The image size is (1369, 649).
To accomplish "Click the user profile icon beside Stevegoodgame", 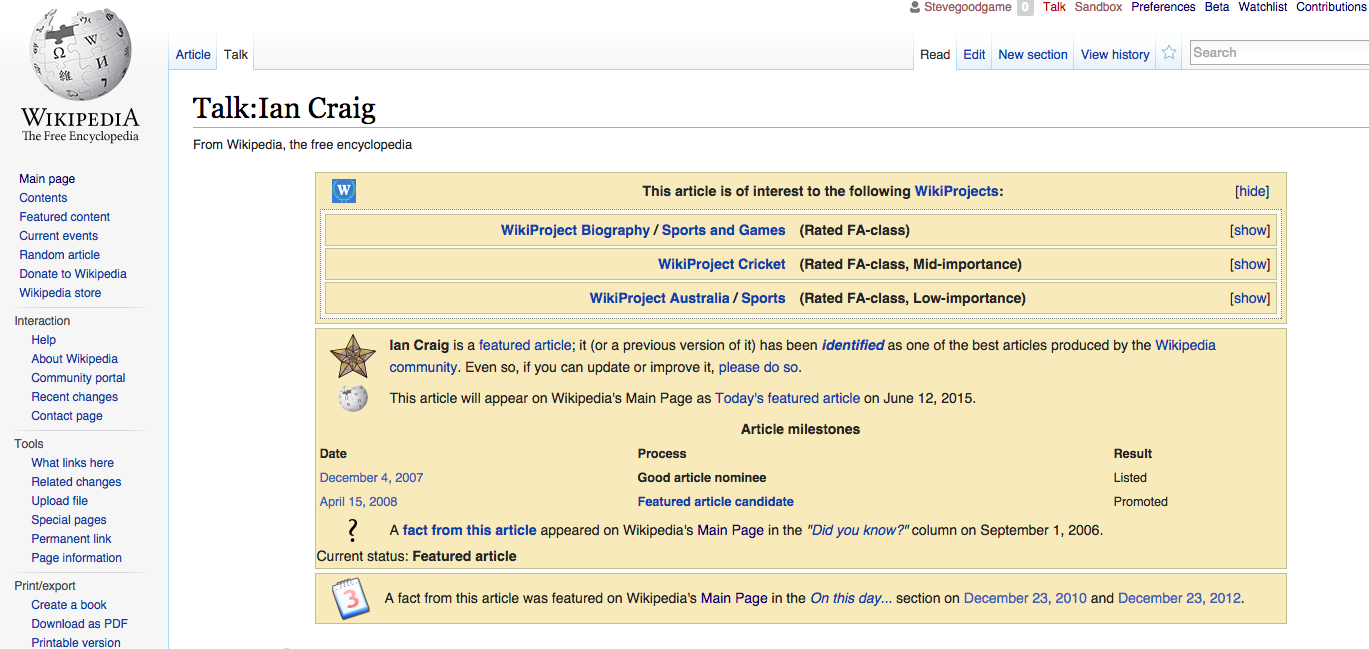I will [914, 7].
